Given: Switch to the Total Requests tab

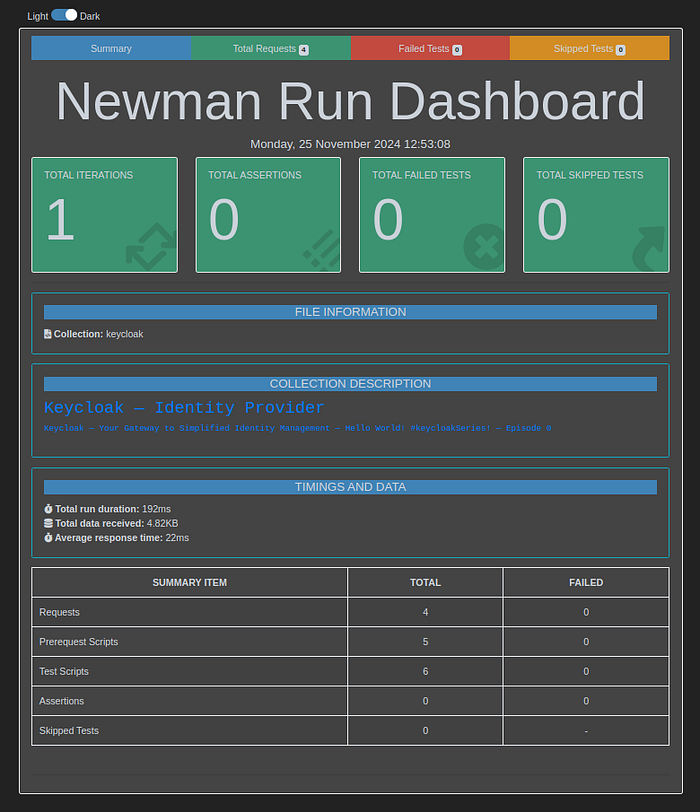Looking at the screenshot, I should (x=271, y=48).
